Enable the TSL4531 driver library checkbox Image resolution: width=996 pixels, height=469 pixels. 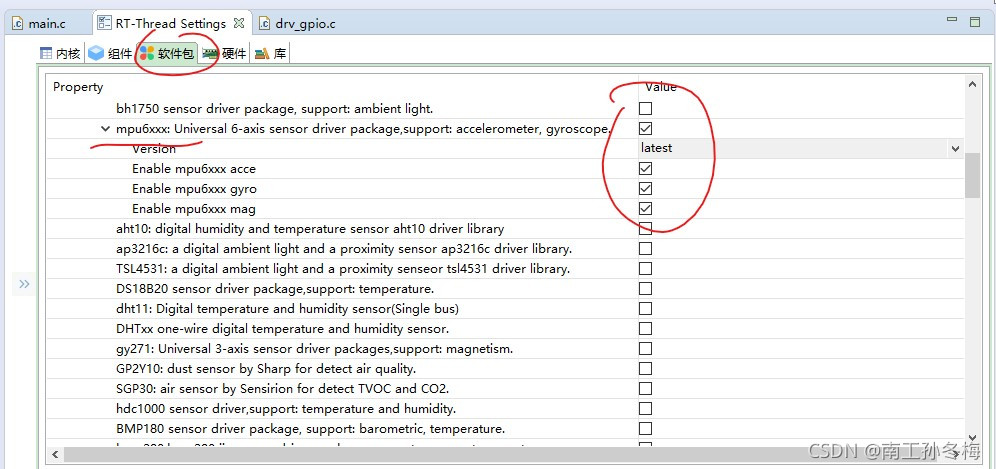[645, 269]
